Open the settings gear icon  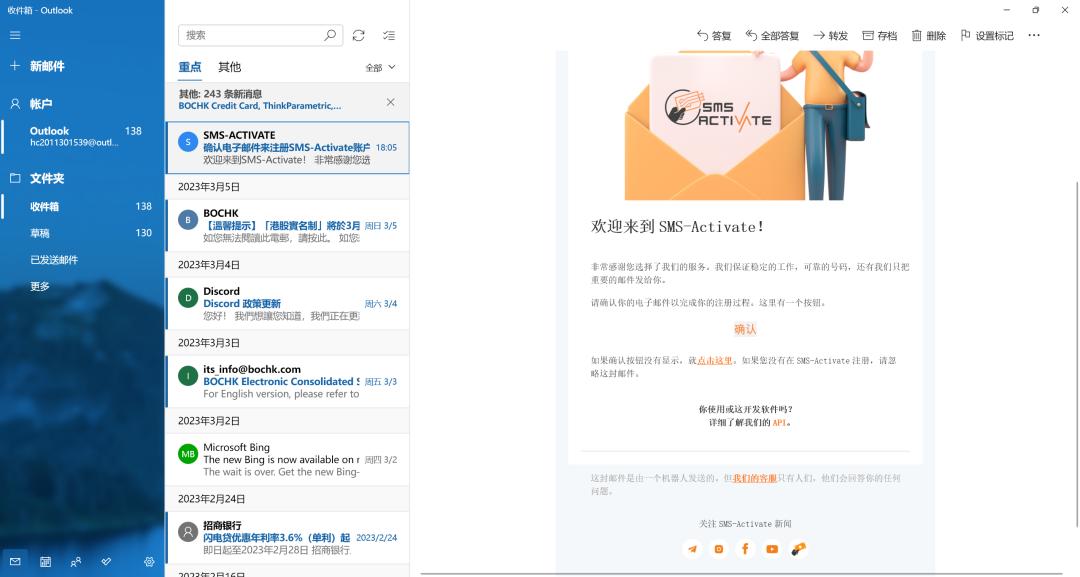pyautogui.click(x=149, y=562)
